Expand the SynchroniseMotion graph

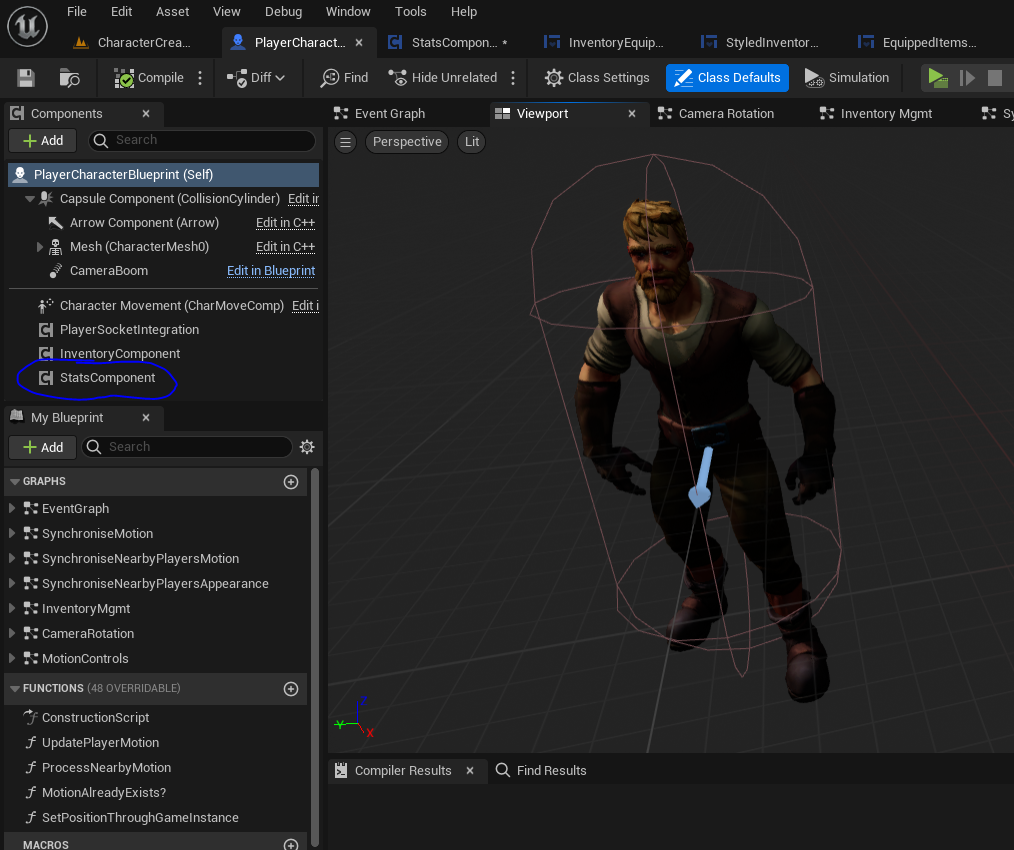(12, 534)
